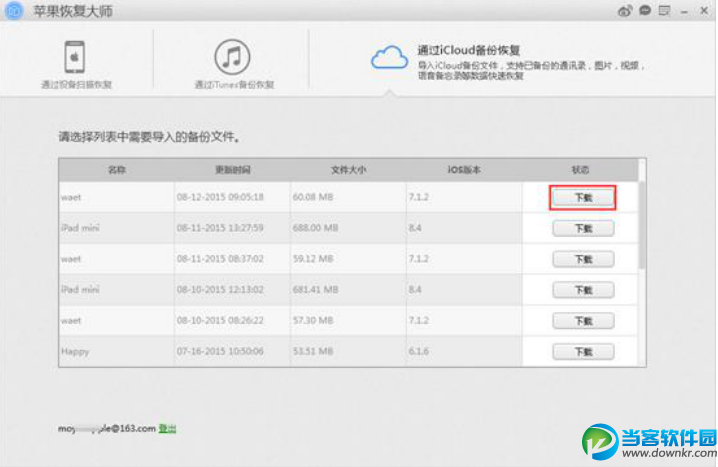This screenshot has width=718, height=467.
Task: Download the waet backup from 08-12-2015
Action: [583, 198]
